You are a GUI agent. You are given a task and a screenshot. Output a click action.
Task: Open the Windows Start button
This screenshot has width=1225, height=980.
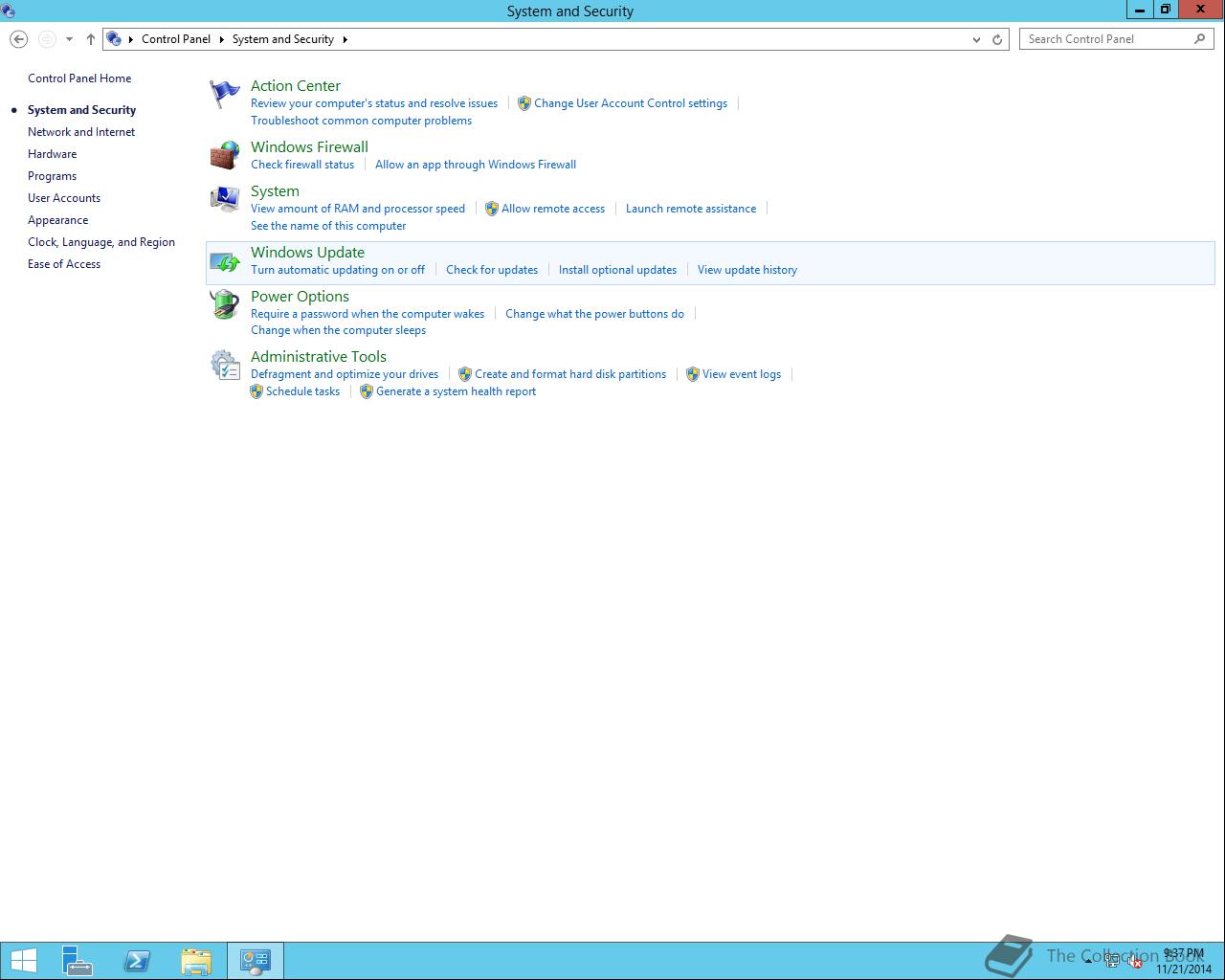pyautogui.click(x=23, y=961)
